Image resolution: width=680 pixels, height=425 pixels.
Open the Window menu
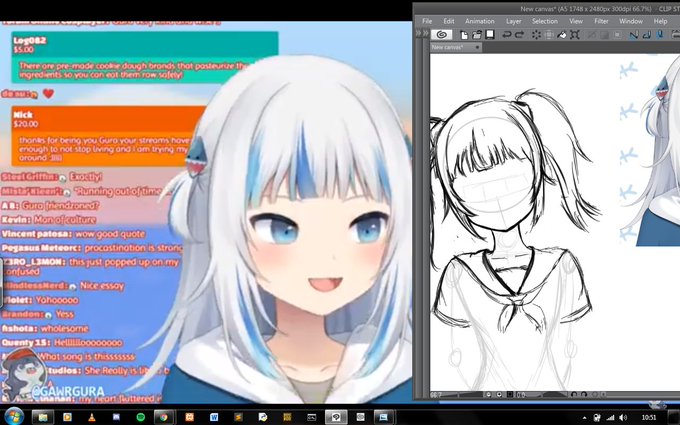pyautogui.click(x=631, y=21)
